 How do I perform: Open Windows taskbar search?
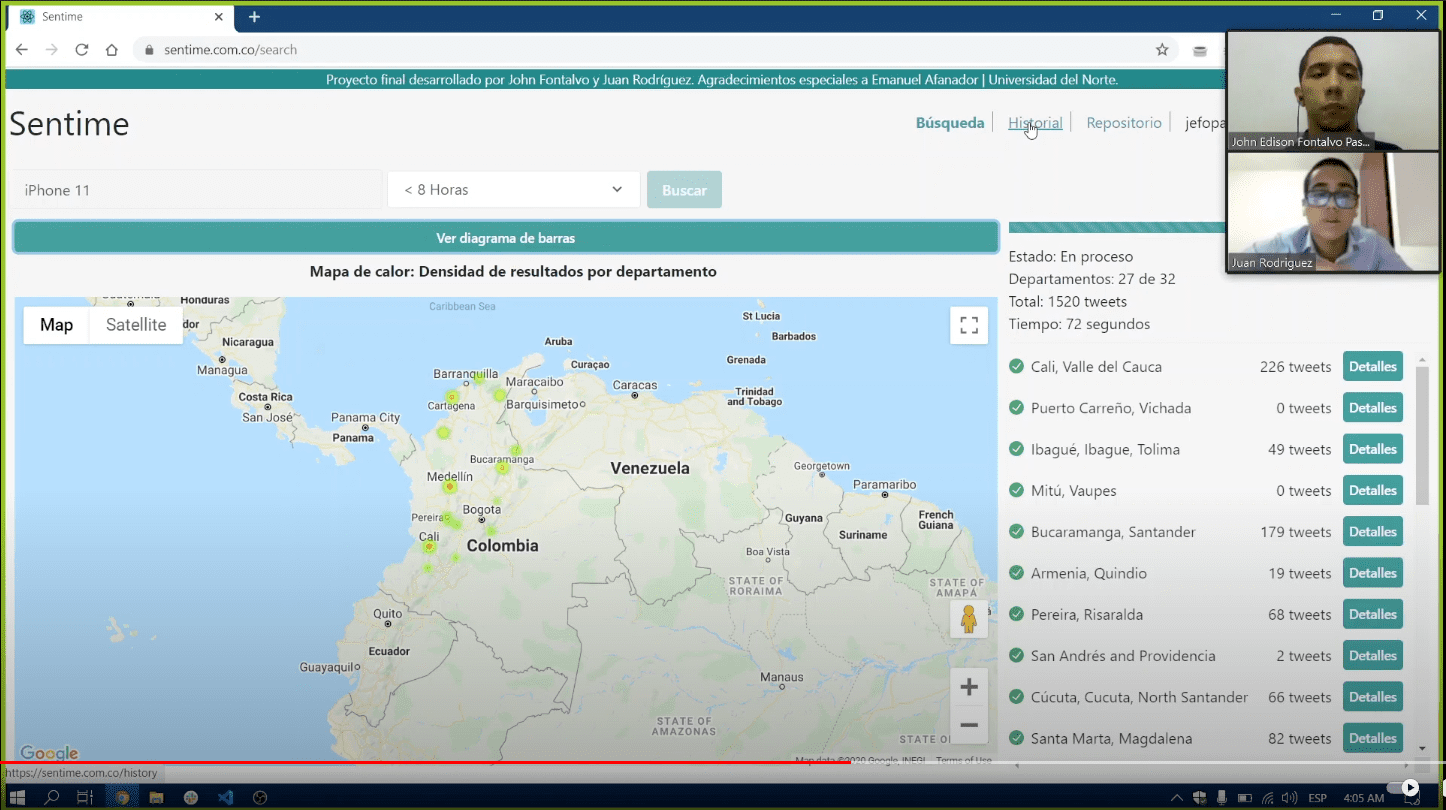coord(52,797)
